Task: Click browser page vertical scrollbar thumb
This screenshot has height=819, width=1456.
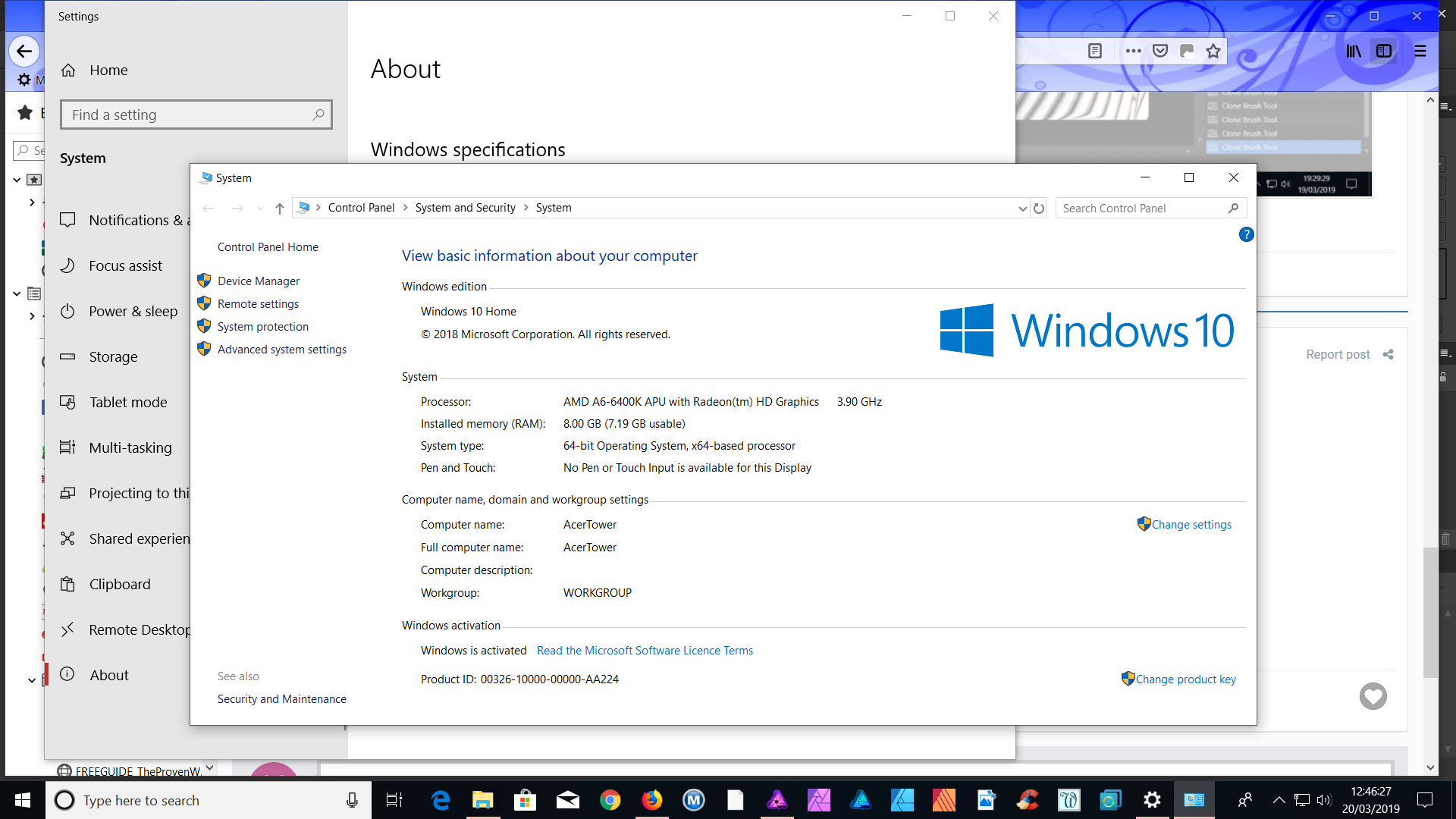Action: pos(1430,613)
